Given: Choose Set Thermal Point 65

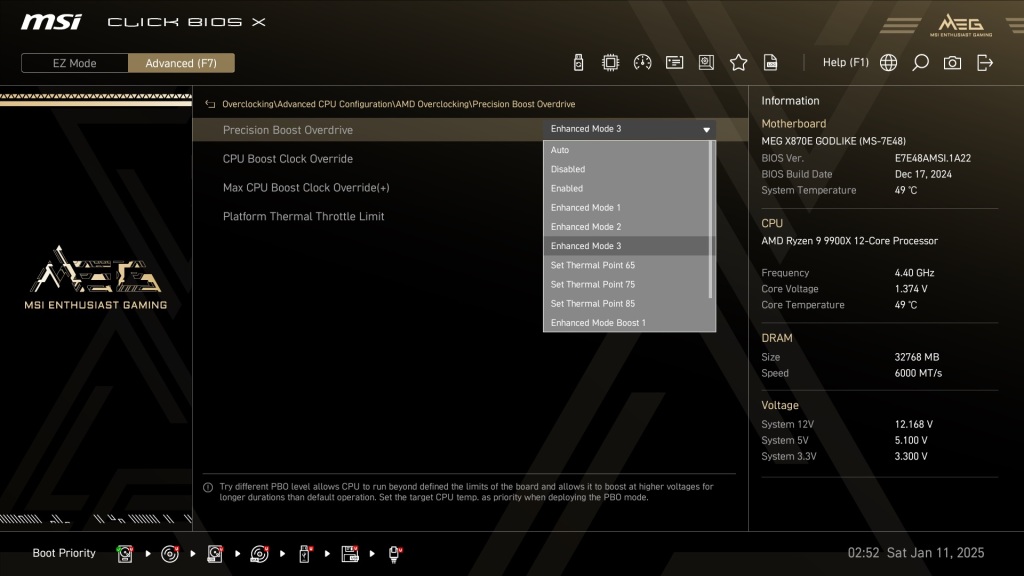Looking at the screenshot, I should coord(626,265).
